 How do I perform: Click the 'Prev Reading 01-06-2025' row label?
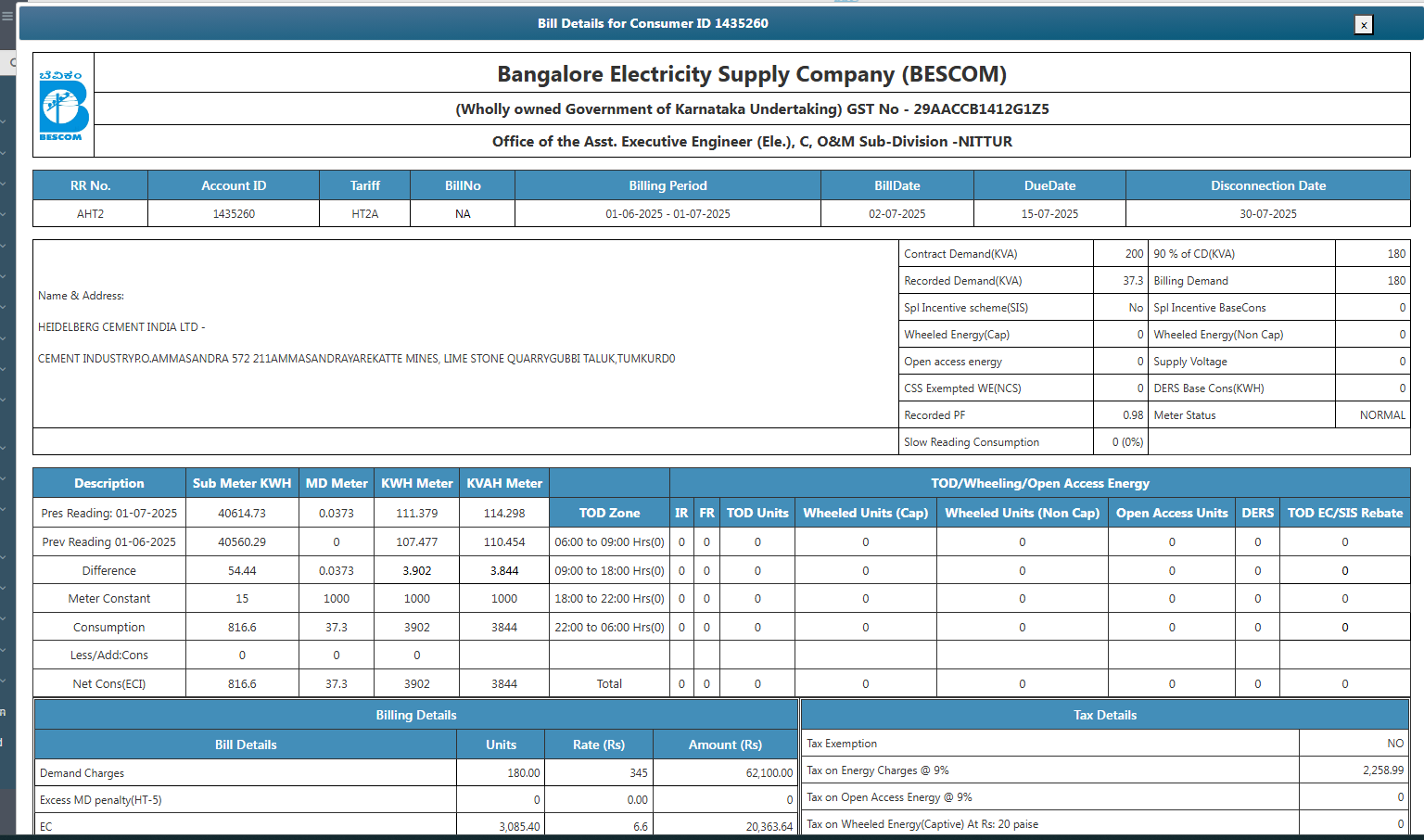[x=109, y=541]
